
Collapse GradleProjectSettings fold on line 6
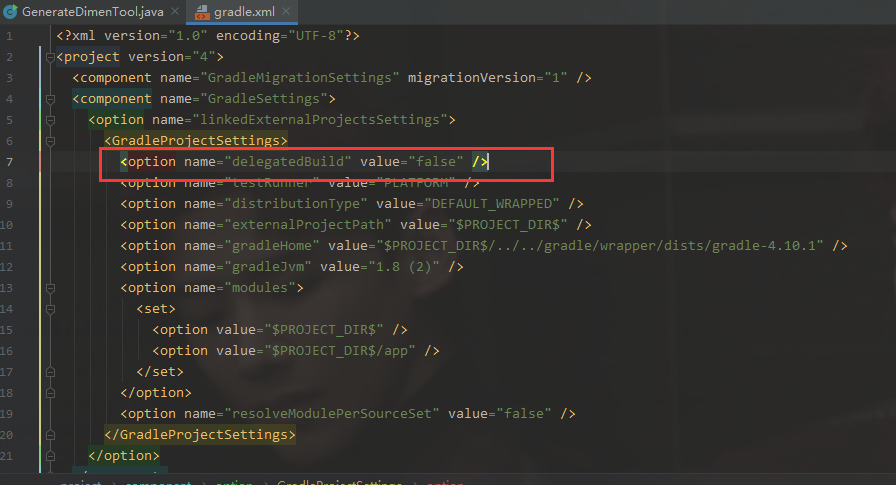50,141
